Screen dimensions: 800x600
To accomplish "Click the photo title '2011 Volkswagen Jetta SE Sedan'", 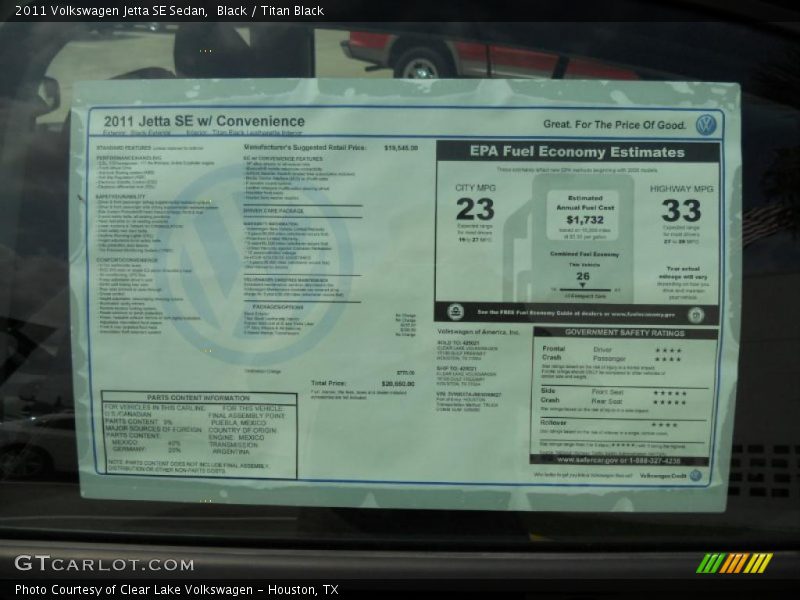I will click(x=111, y=10).
